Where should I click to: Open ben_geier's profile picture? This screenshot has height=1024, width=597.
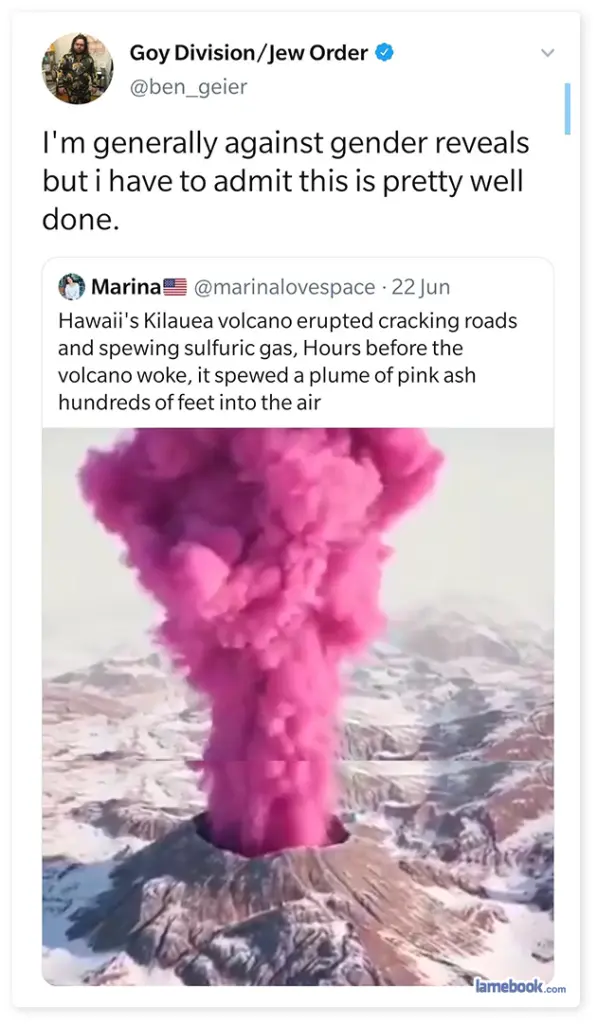tap(77, 68)
